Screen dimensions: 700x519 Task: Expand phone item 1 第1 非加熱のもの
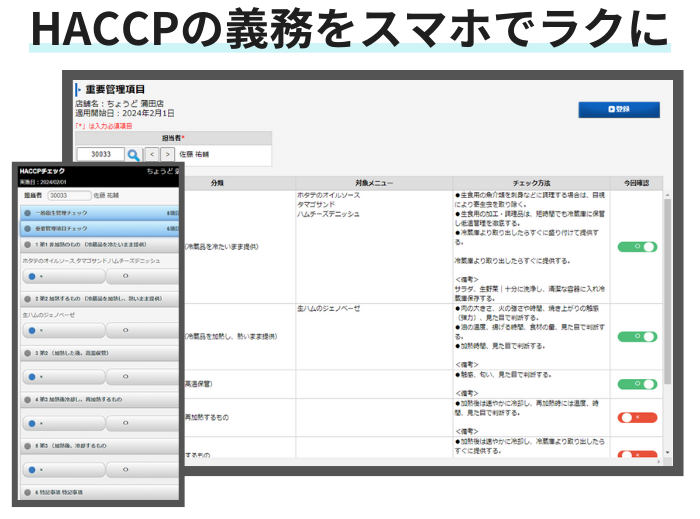pyautogui.click(x=100, y=245)
